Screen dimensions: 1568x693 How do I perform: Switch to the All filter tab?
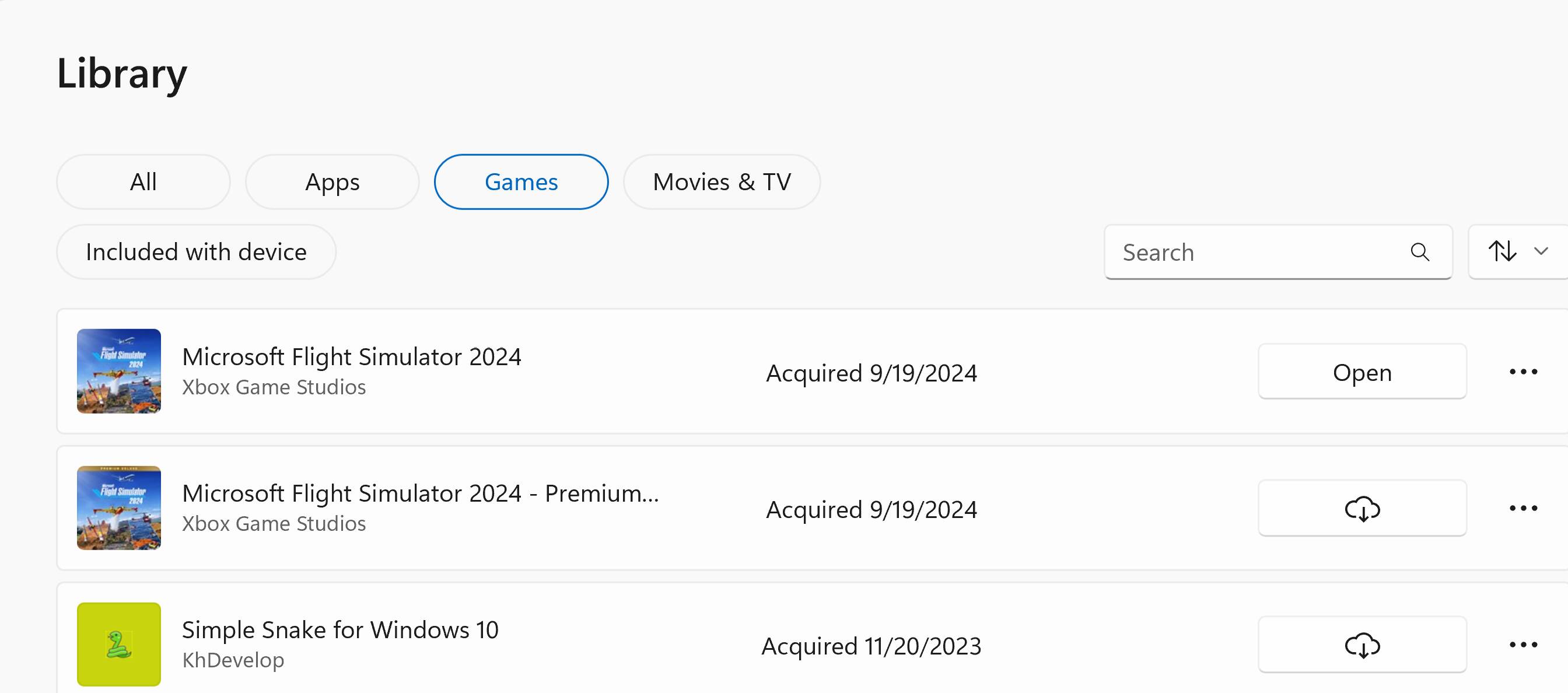point(143,182)
